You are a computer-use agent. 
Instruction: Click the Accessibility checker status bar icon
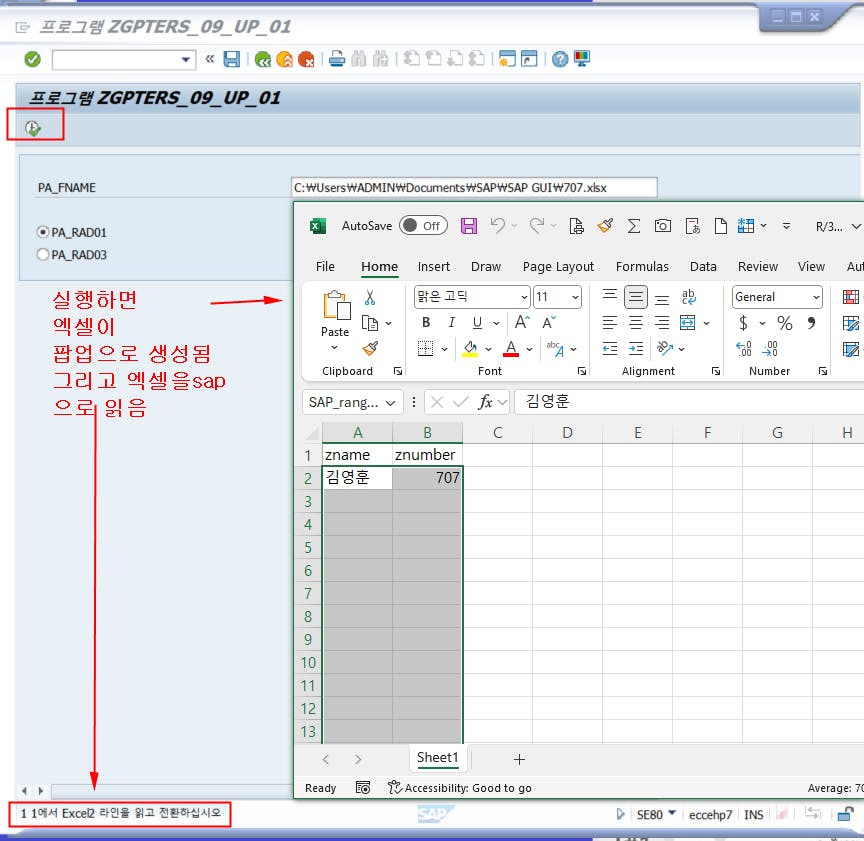pos(395,788)
